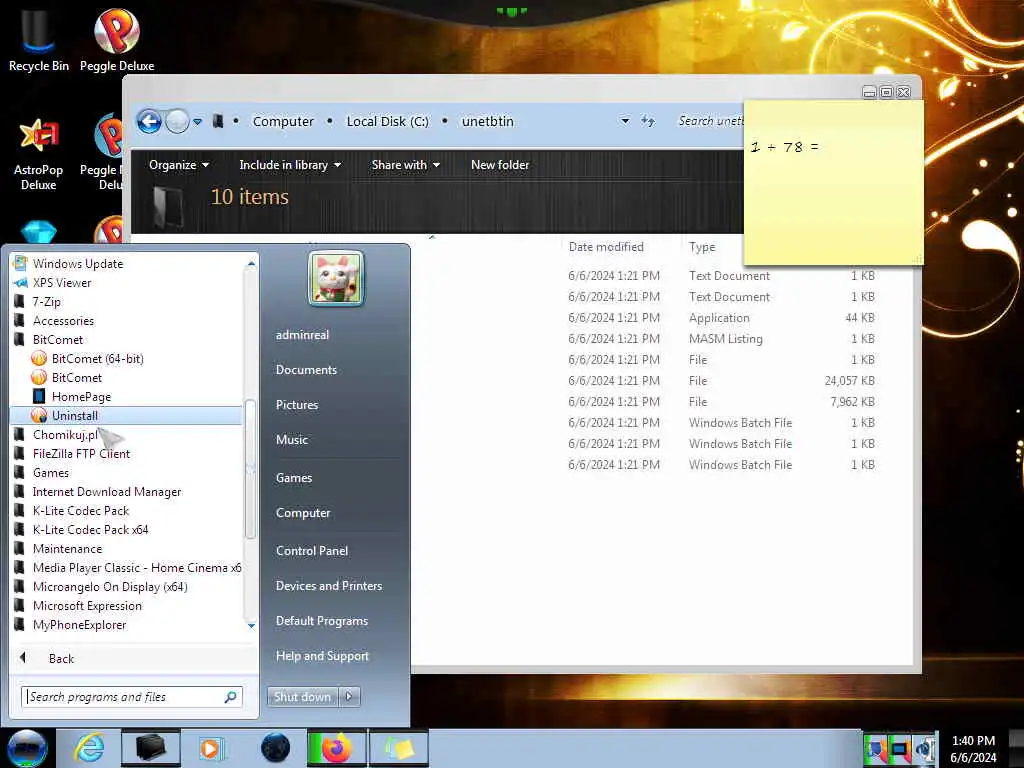Open the AstroPop Deluxe desktop icon
Screen dimensions: 1024x768
[39, 154]
